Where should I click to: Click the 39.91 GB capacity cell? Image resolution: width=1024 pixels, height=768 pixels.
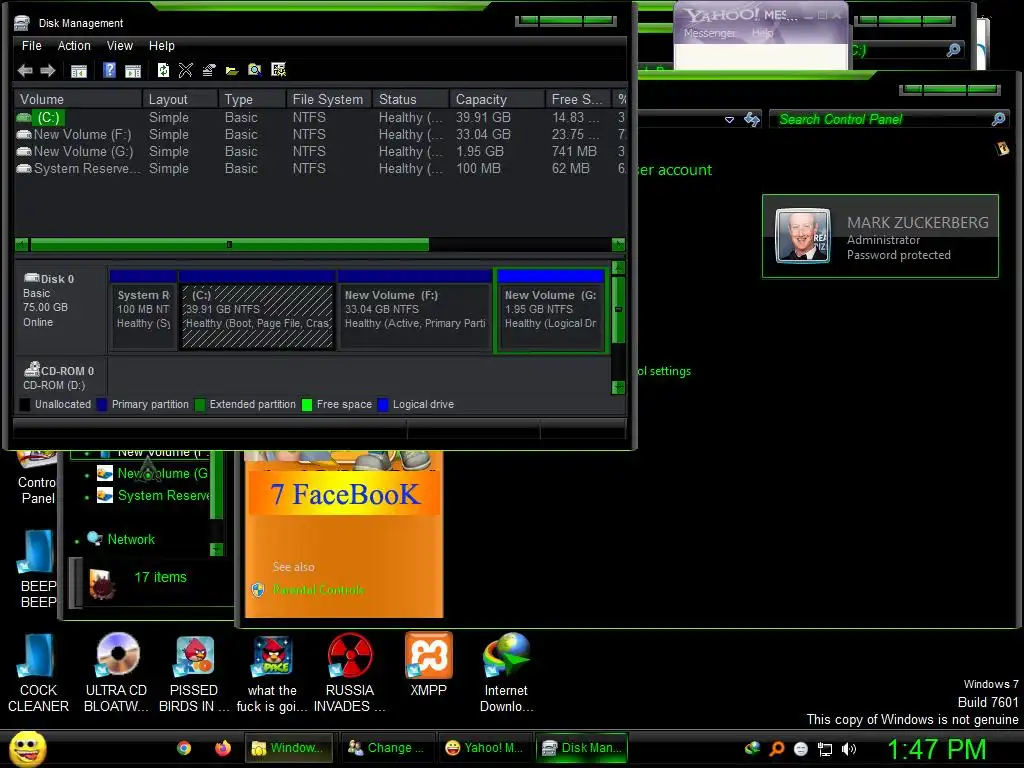pos(483,118)
